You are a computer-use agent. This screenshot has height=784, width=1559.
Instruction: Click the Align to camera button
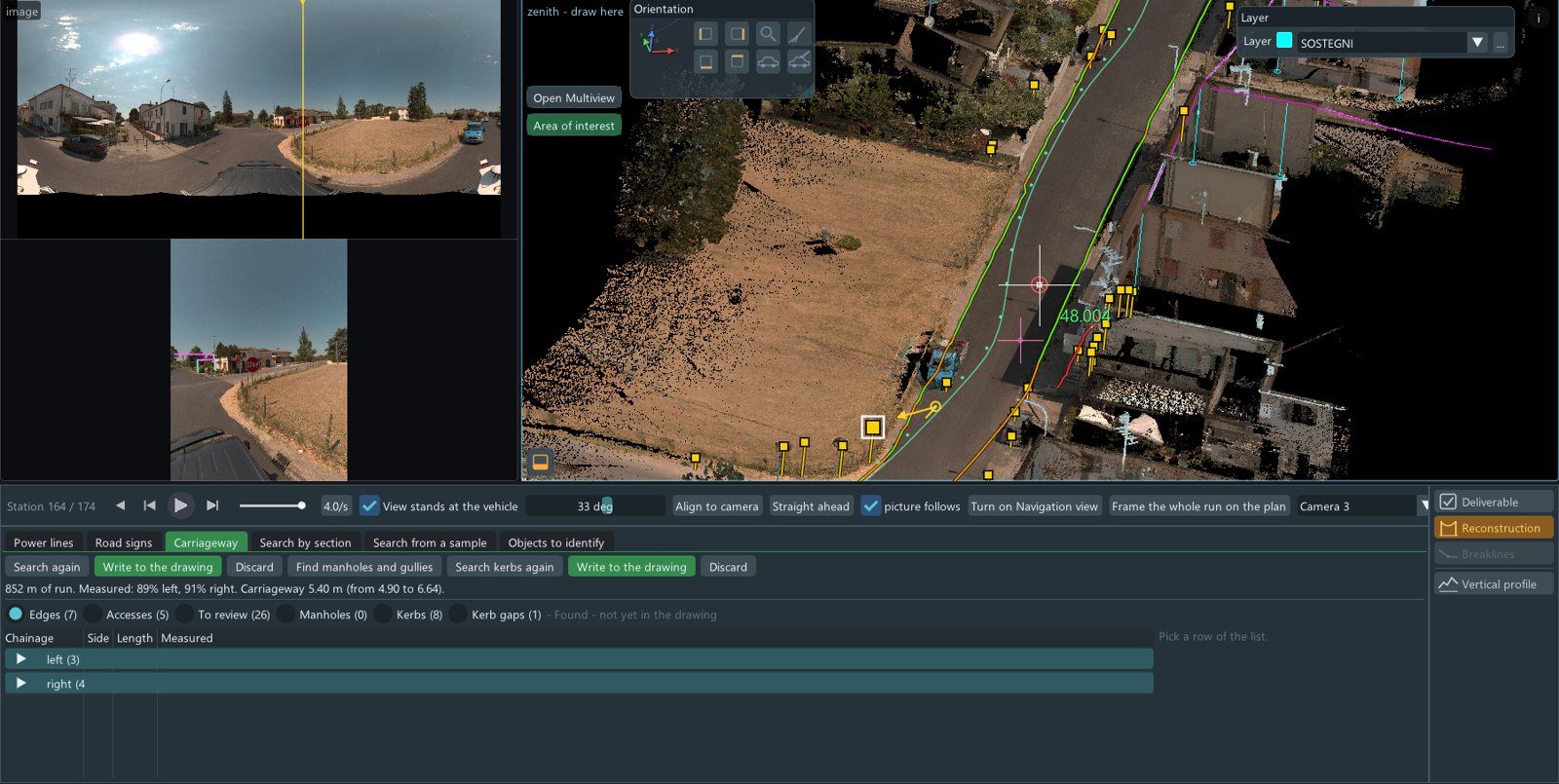pos(717,506)
